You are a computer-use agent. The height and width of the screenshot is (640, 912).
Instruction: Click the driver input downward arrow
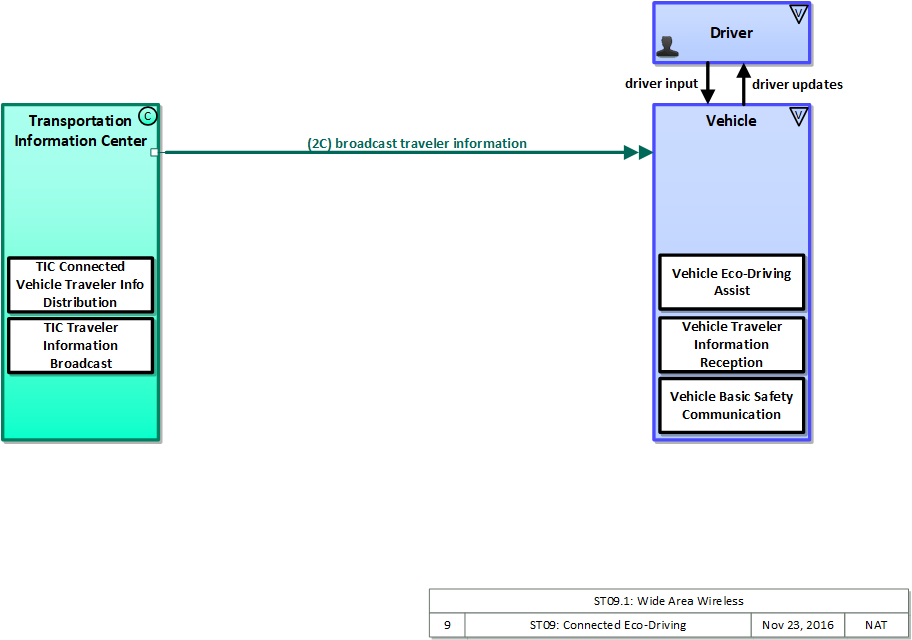click(x=708, y=84)
